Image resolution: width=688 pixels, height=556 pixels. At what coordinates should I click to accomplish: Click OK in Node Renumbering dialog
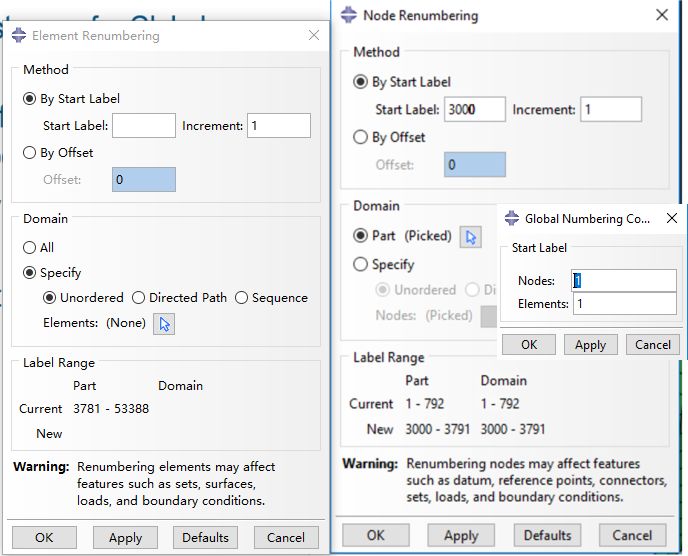click(x=376, y=535)
